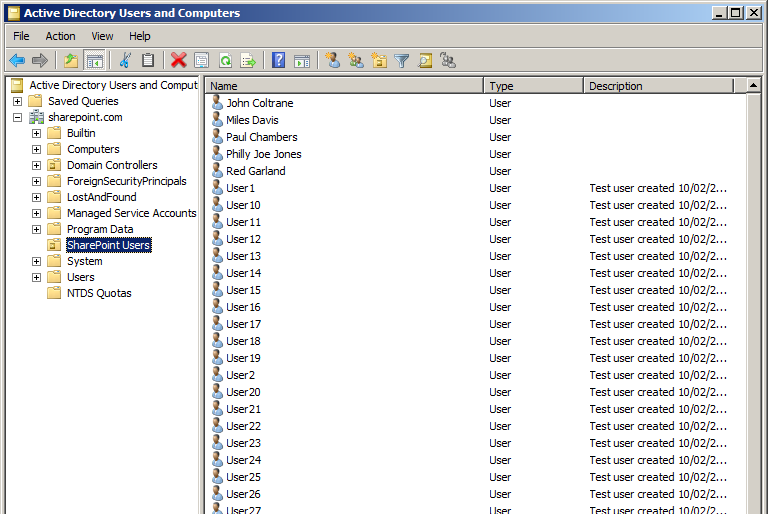Click the Export List icon
Screen dimensions: 768x514
click(248, 60)
